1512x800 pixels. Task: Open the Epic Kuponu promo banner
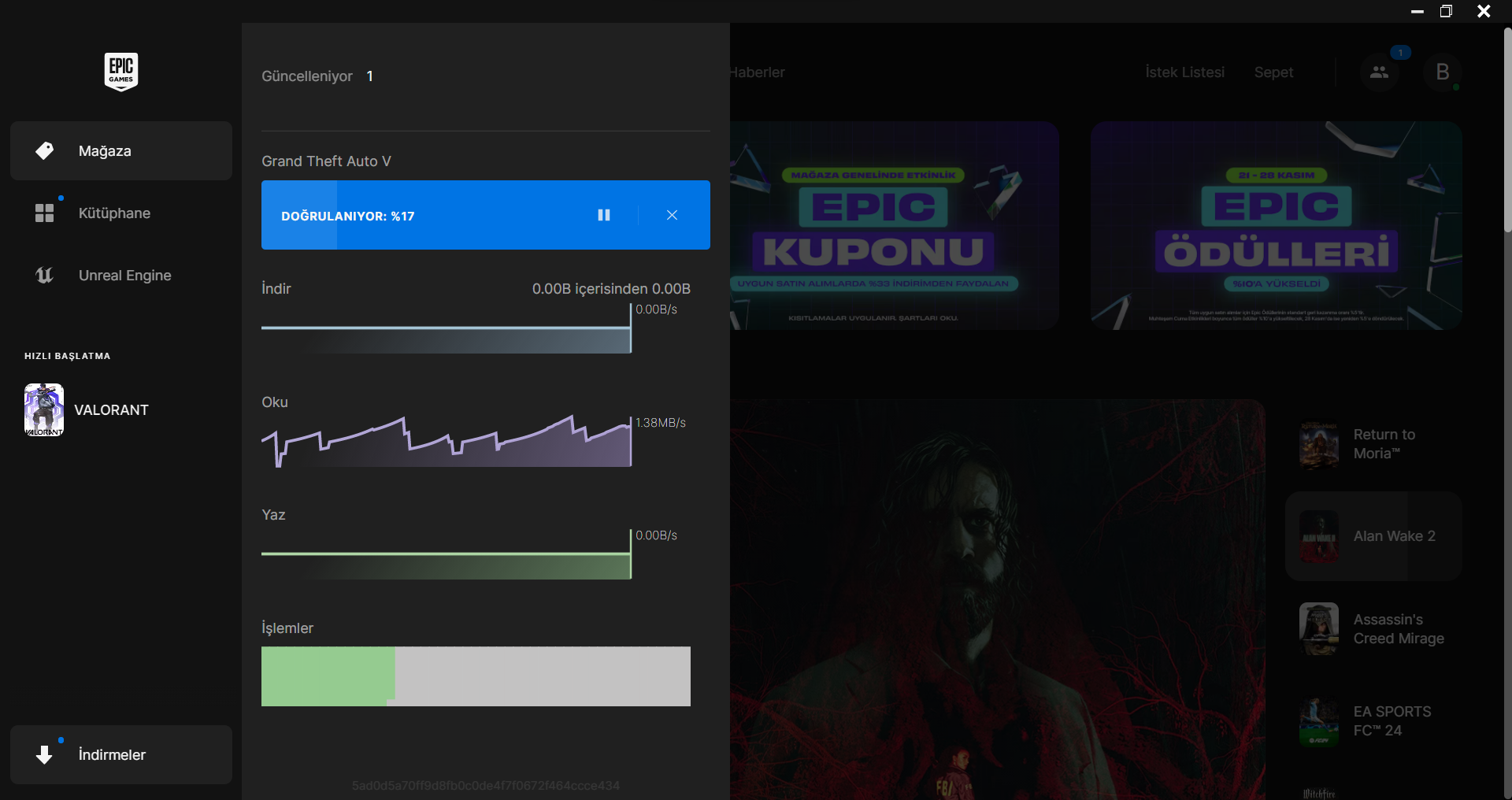895,225
